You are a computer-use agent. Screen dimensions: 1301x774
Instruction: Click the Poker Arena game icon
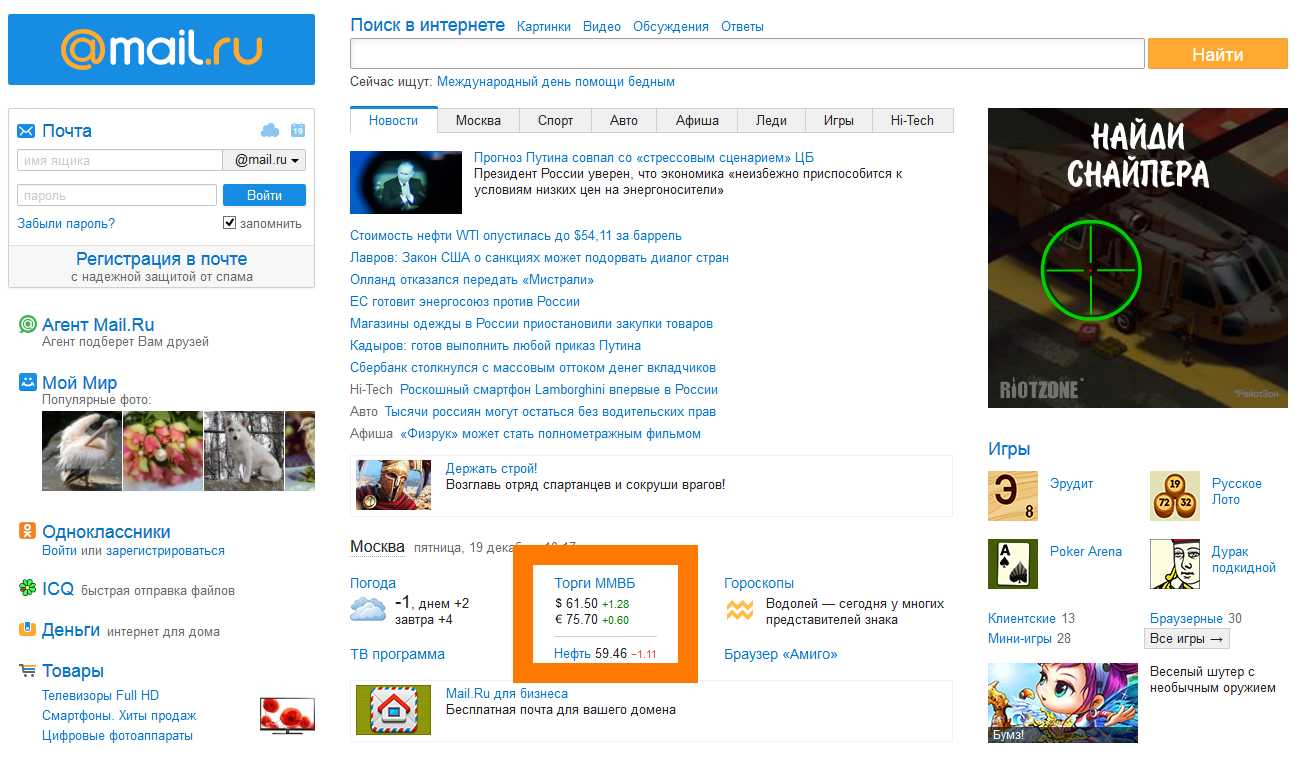point(1013,564)
